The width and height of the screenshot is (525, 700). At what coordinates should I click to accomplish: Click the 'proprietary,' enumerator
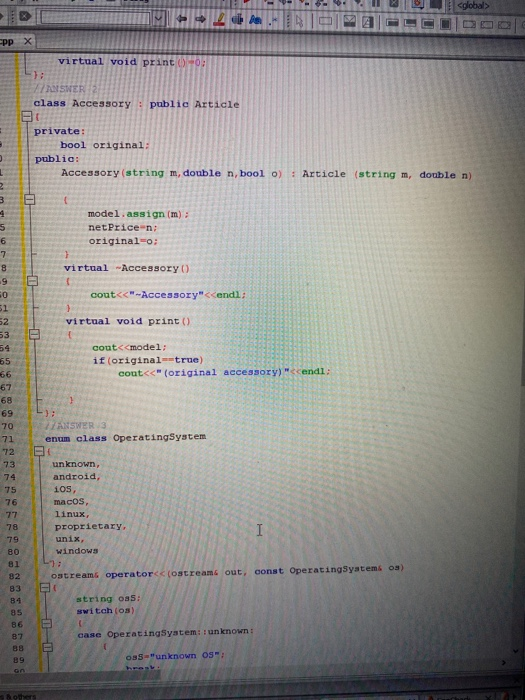(91, 526)
